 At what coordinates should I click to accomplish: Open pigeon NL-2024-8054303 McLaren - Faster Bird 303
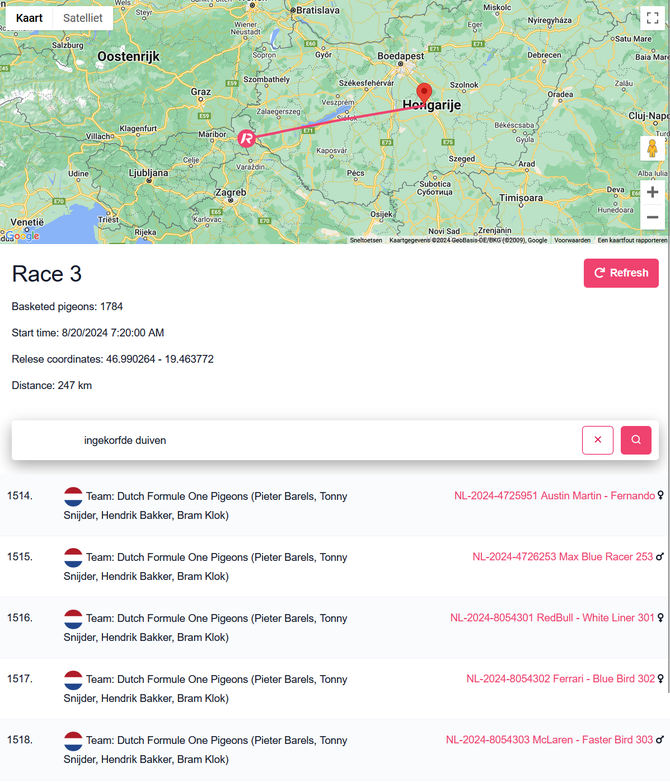[x=549, y=740]
